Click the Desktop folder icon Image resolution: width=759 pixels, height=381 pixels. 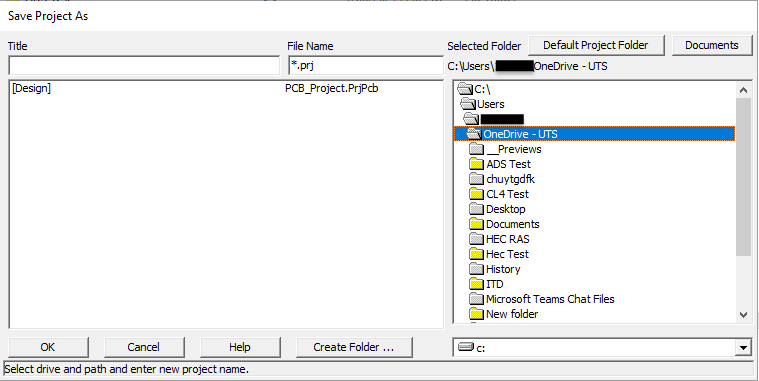[x=477, y=209]
